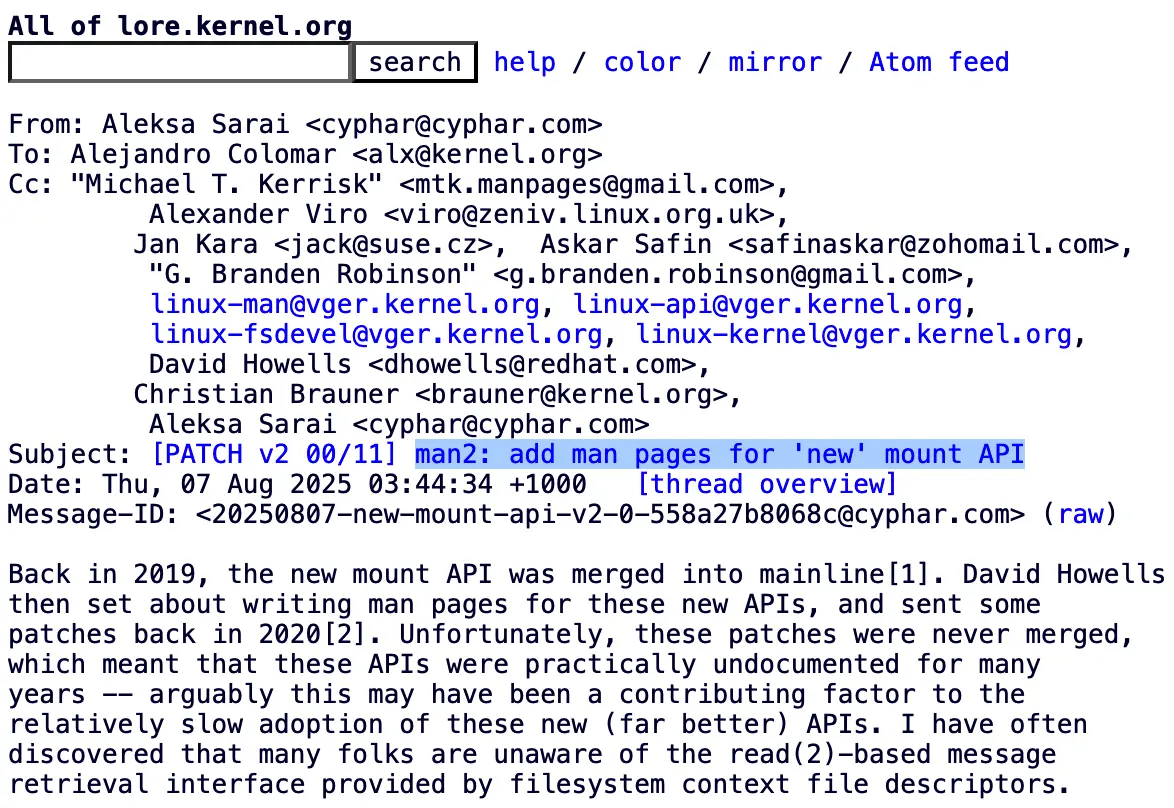Screen dimensions: 1174x808
Task: Open the mirror link
Action: 775,62
